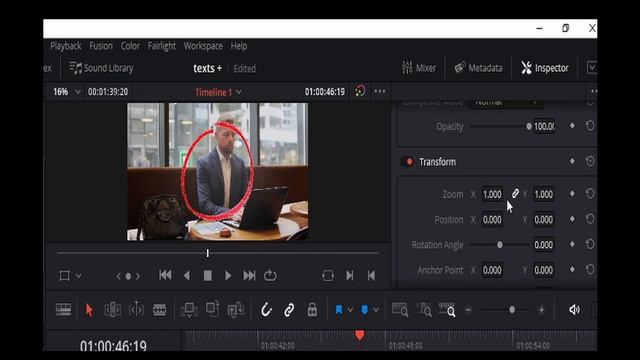The image size is (640, 360).
Task: Click the Zoom Y value field
Action: 544,194
